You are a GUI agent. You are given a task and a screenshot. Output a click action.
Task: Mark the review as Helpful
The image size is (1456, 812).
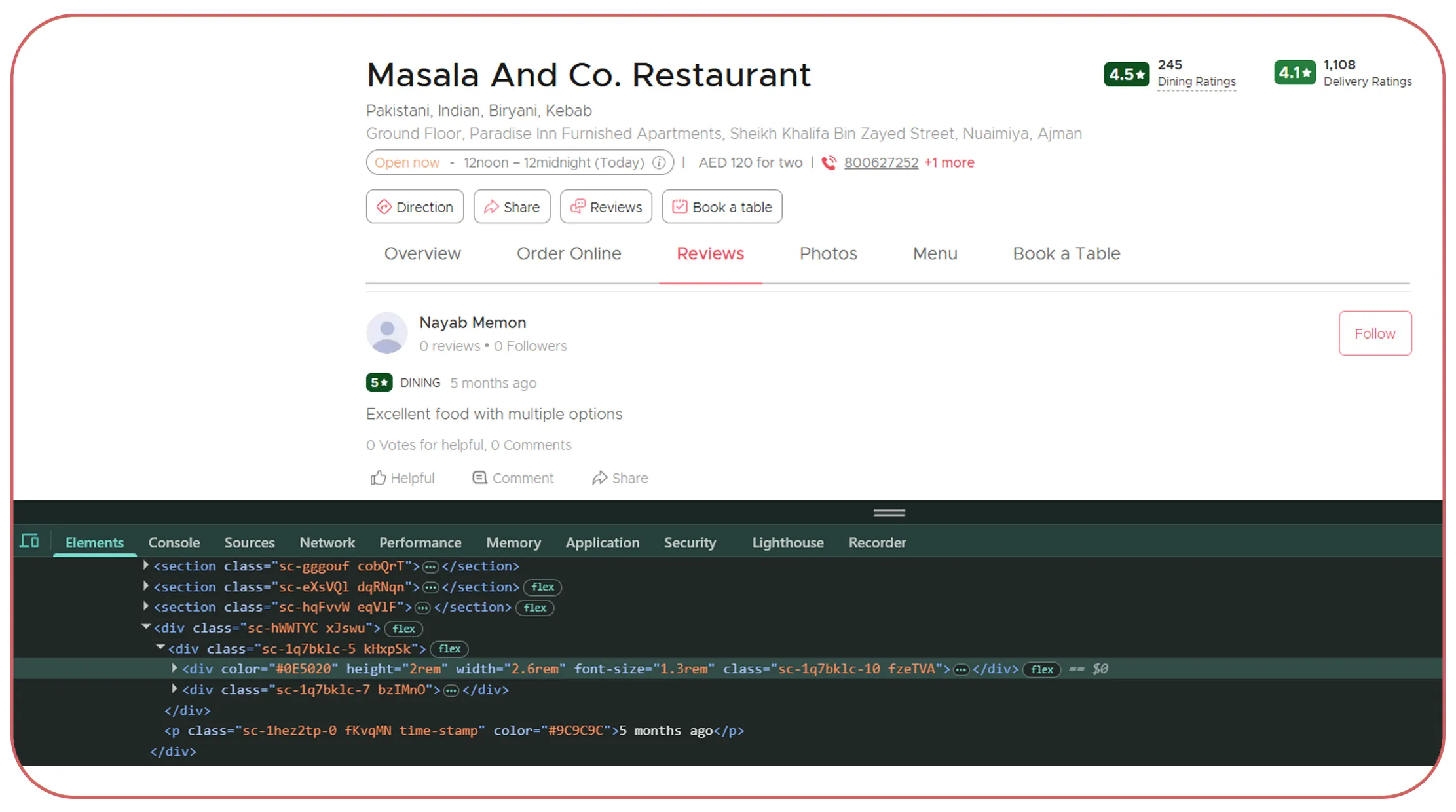point(402,478)
